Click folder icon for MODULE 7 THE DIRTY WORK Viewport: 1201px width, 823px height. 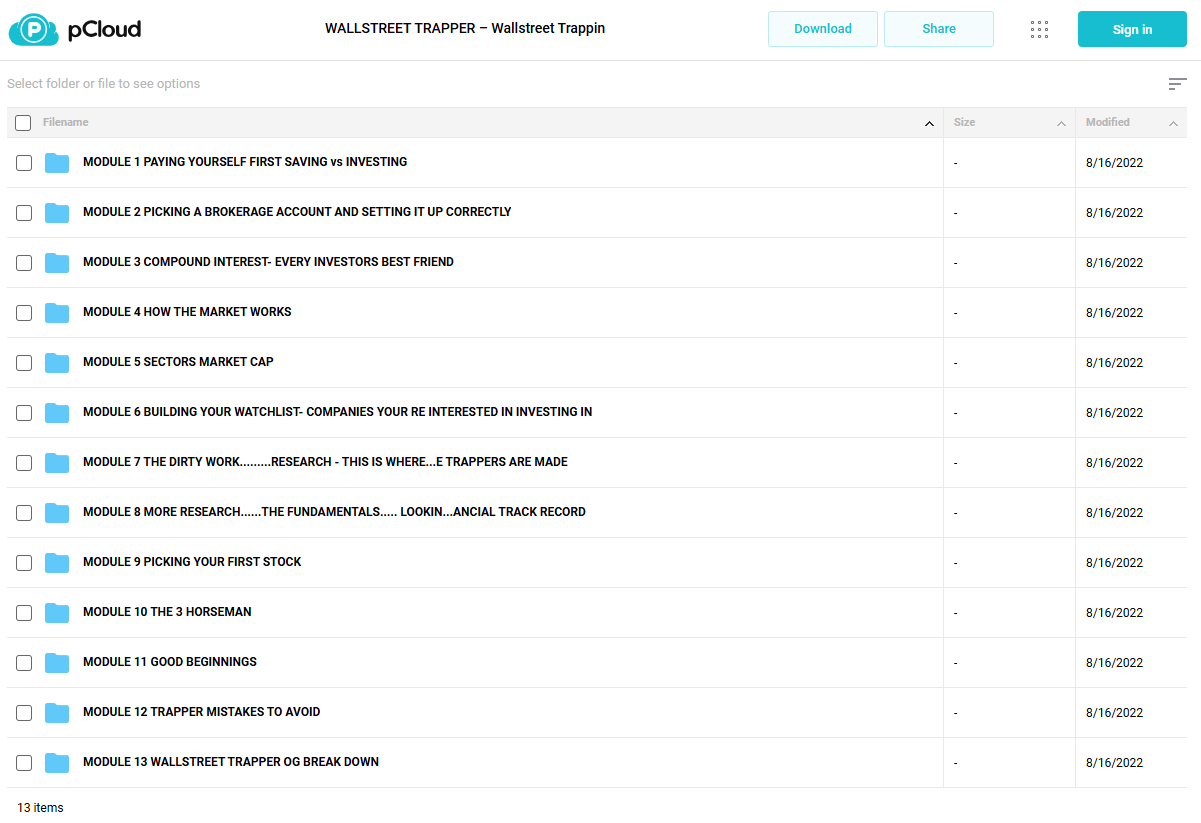pos(57,463)
